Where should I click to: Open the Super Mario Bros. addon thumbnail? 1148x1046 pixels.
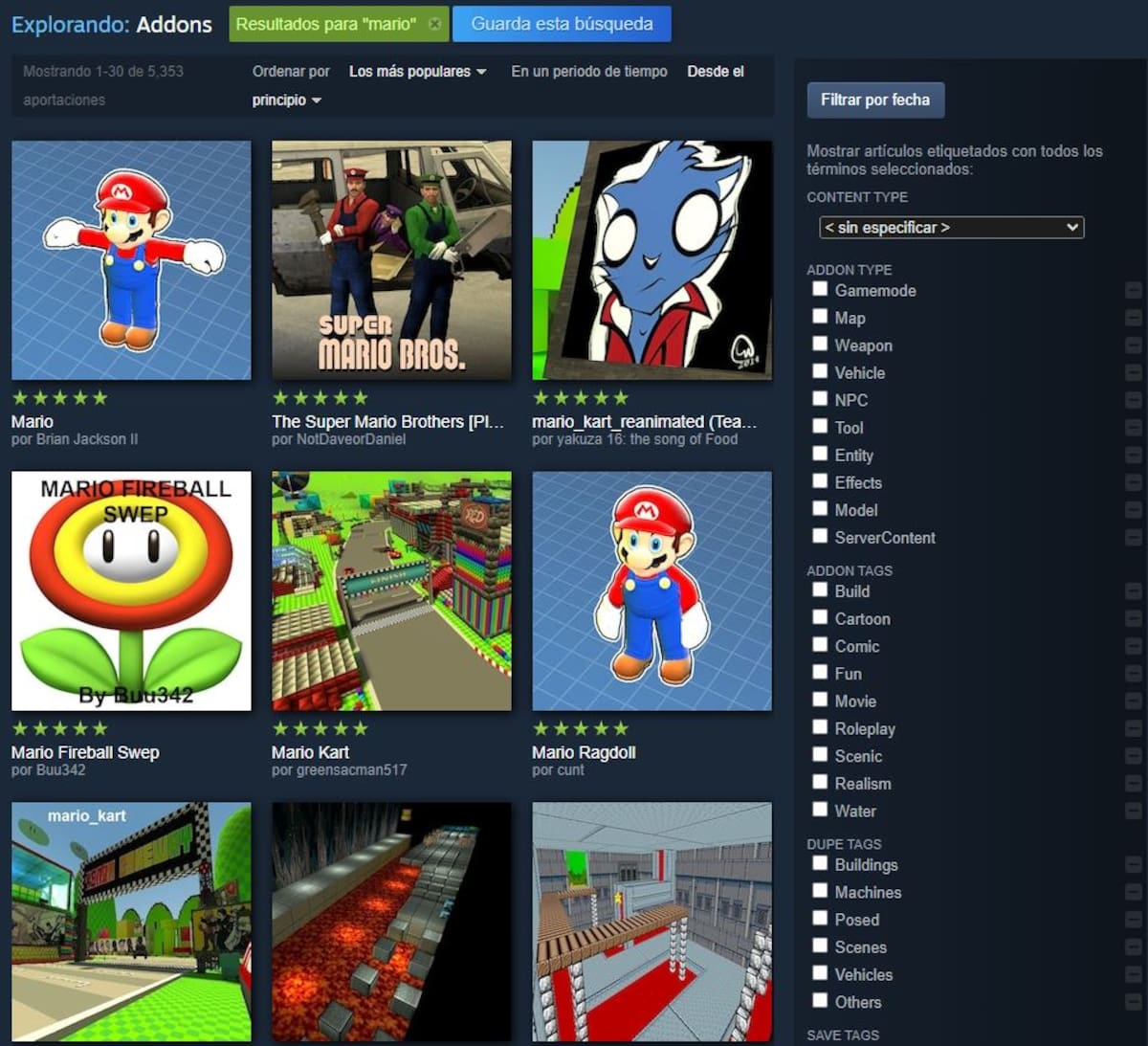coord(391,260)
